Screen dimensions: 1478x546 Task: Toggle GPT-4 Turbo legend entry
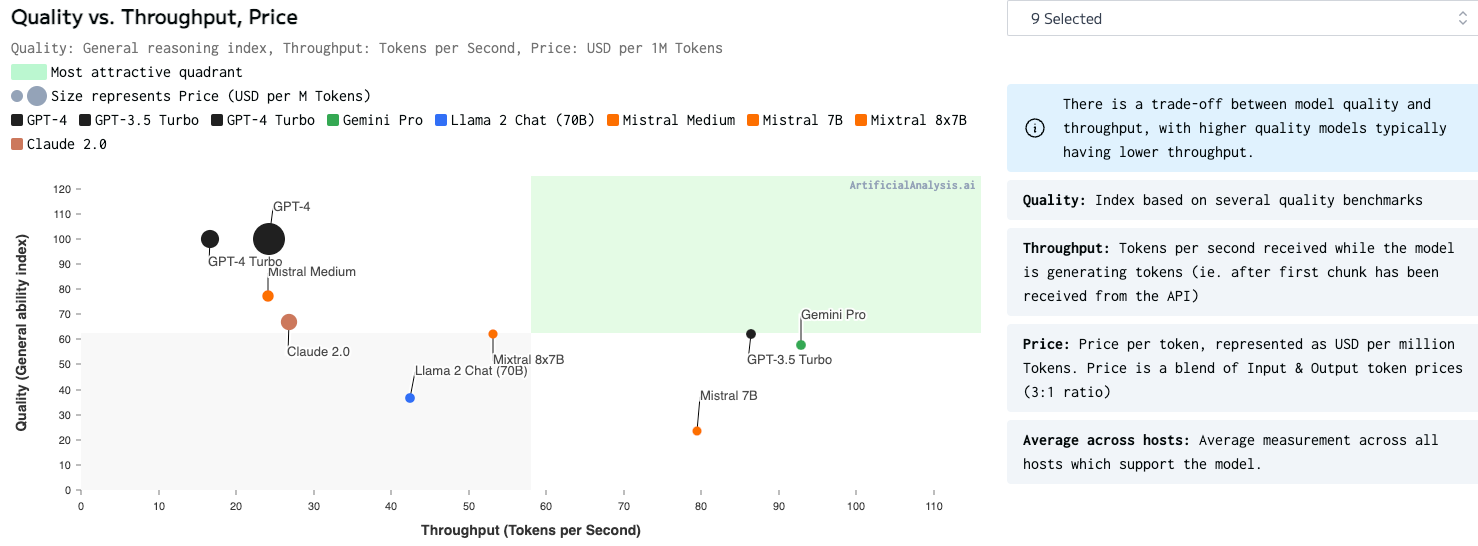262,120
